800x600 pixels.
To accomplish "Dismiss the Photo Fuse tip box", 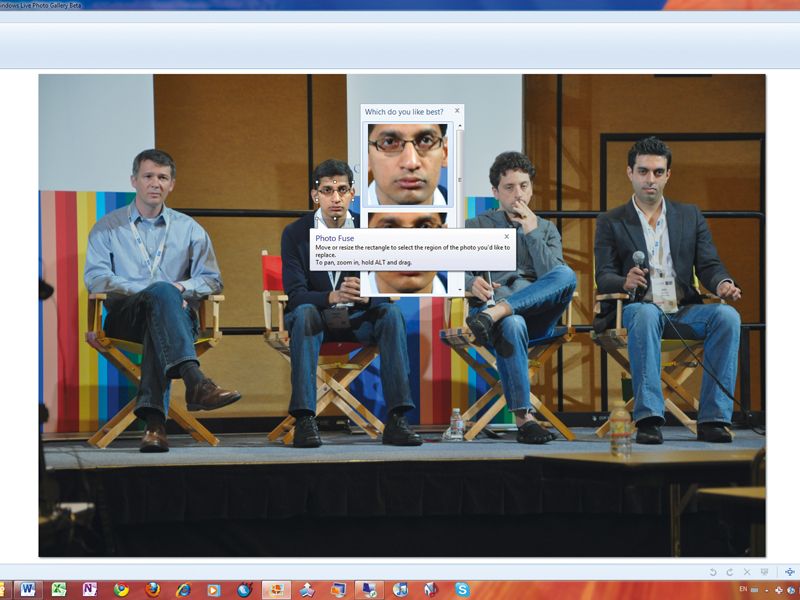I will [x=507, y=236].
